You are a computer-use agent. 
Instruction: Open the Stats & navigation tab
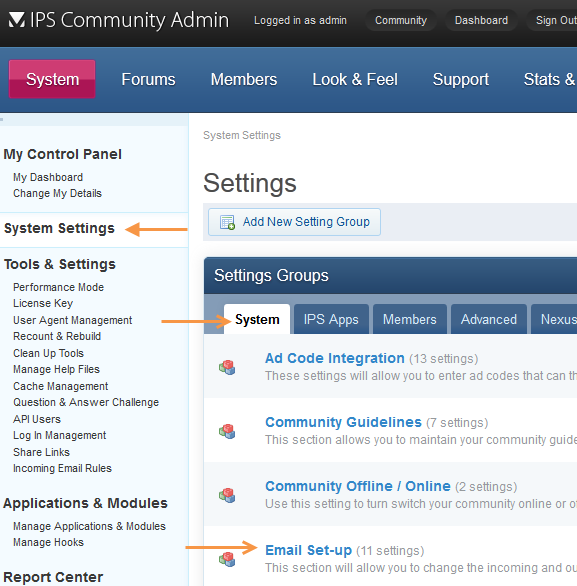[x=550, y=79]
